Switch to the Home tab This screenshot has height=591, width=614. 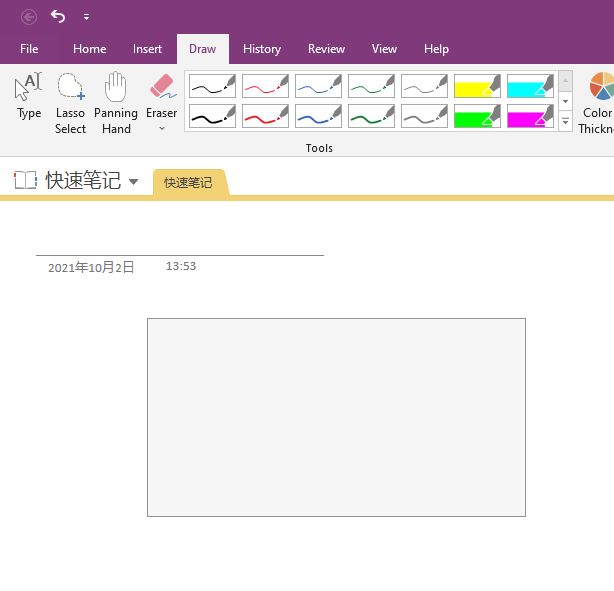pos(89,49)
